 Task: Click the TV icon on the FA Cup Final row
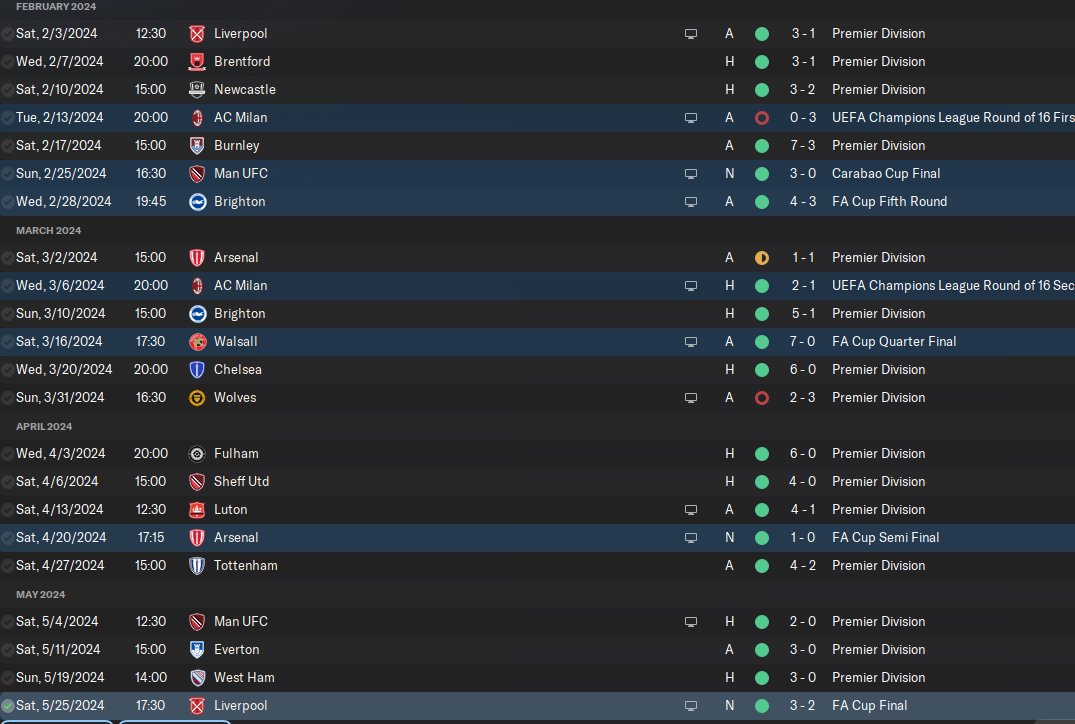[x=691, y=706]
